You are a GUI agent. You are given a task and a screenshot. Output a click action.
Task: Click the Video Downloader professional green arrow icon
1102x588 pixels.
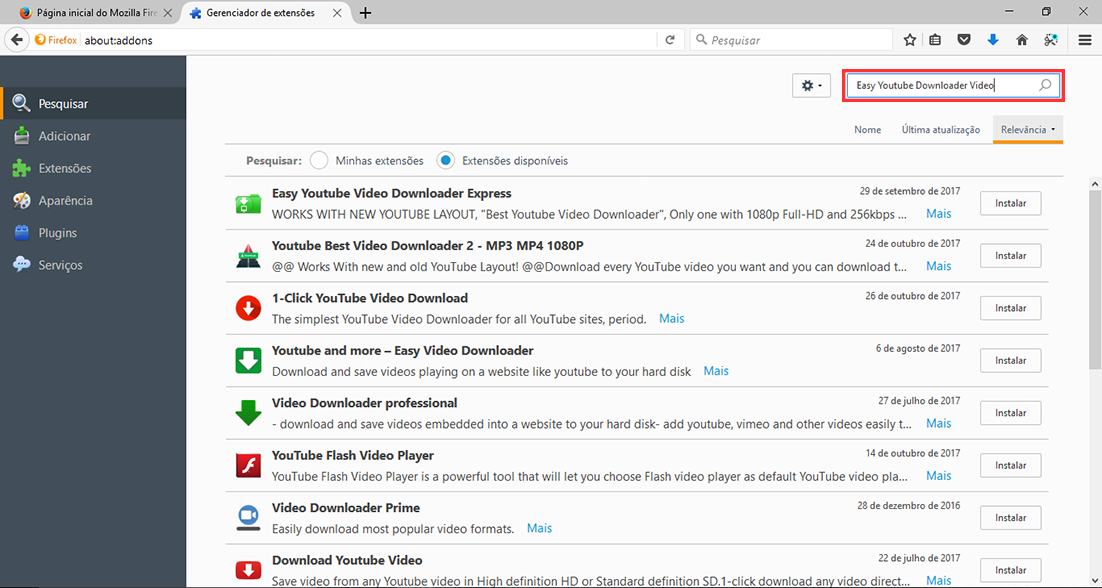[x=248, y=413]
